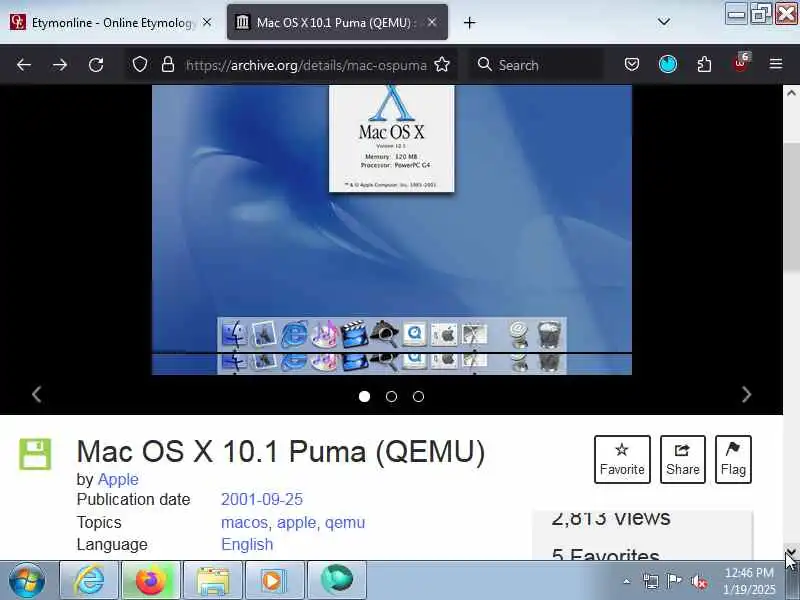Show next screenshot in carousel
Image resolution: width=800 pixels, height=600 pixels.
tap(746, 394)
